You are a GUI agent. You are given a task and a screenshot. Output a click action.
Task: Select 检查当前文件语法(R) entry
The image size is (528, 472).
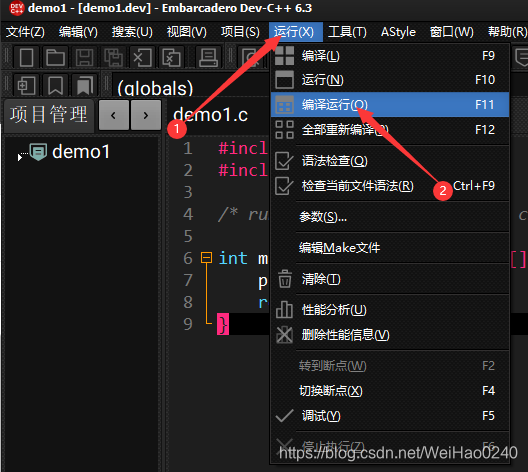tap(390, 186)
